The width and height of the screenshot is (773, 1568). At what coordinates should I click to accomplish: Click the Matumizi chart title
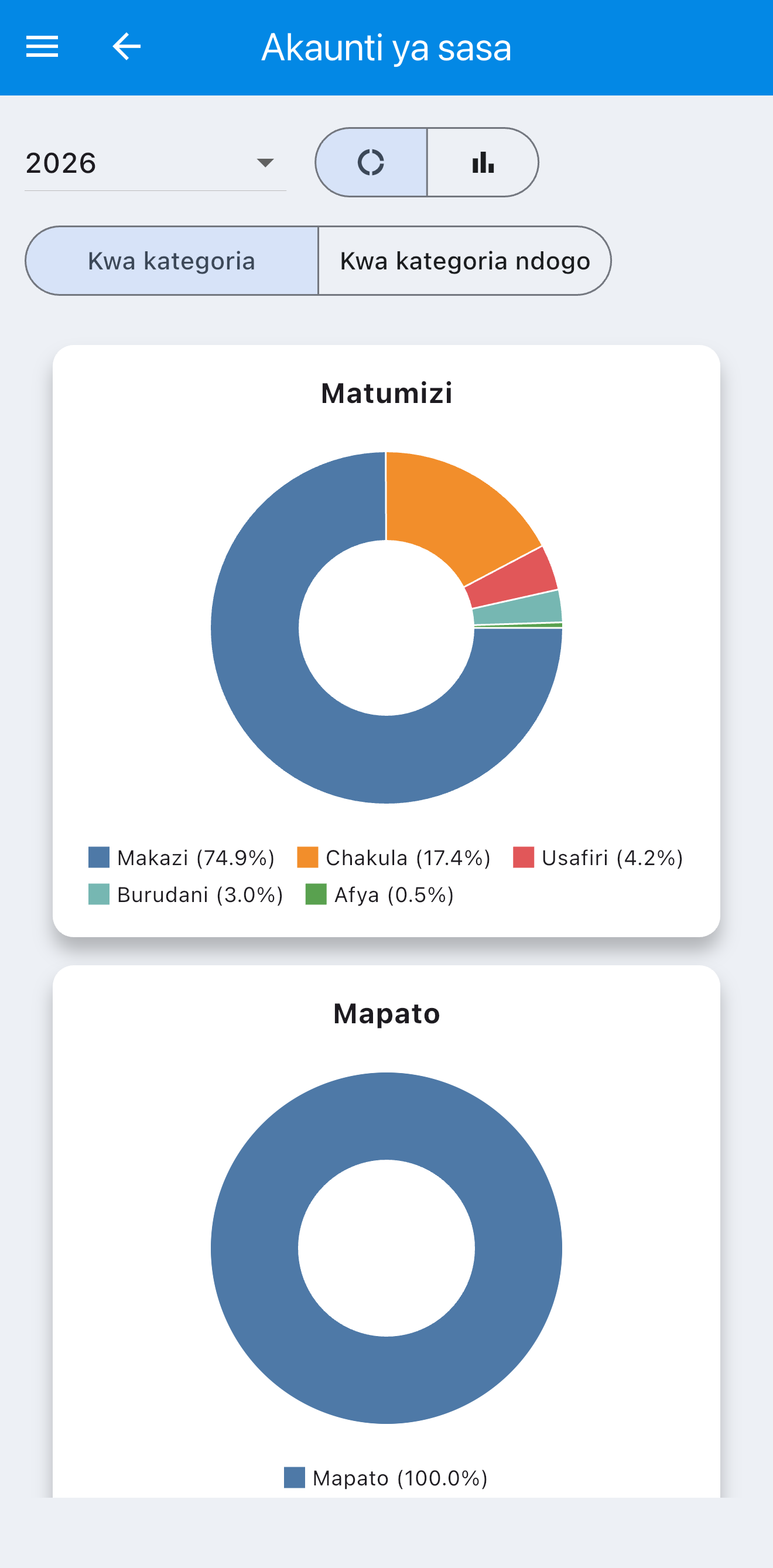[386, 393]
